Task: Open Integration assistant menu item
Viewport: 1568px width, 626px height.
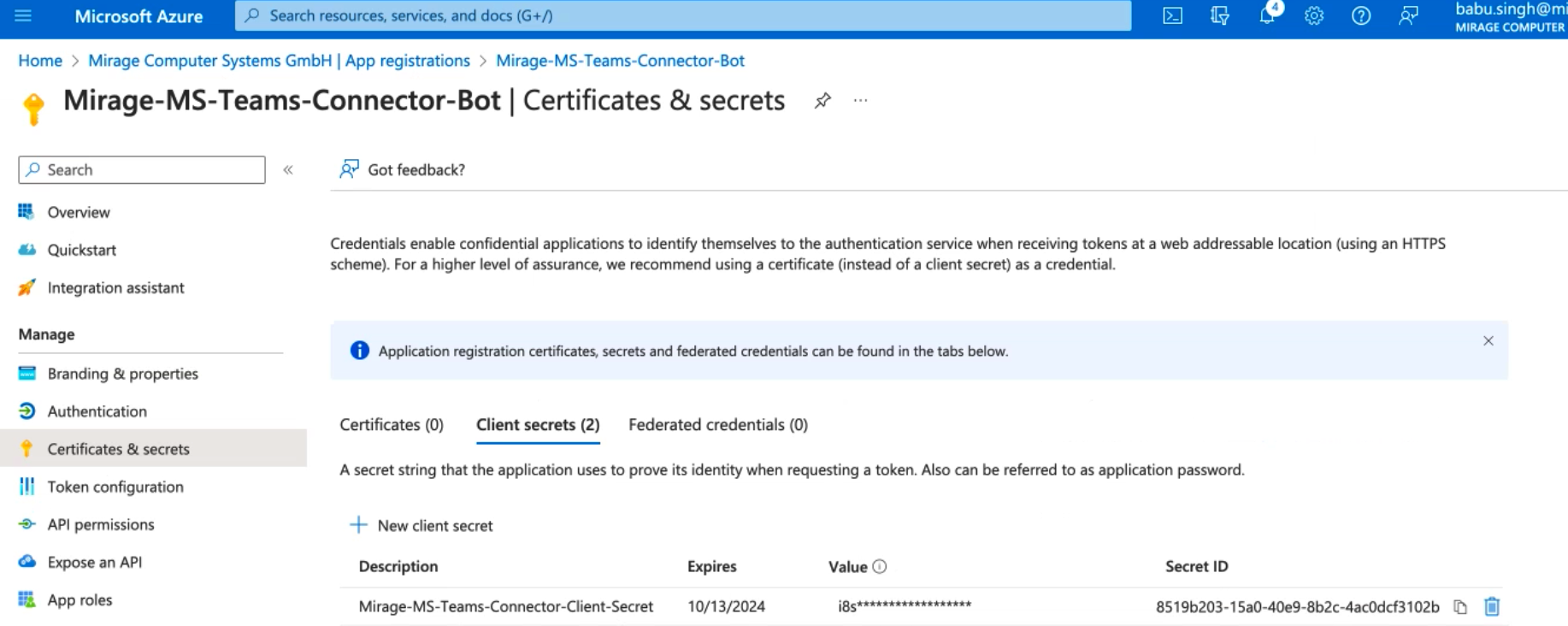Action: pyautogui.click(x=116, y=287)
